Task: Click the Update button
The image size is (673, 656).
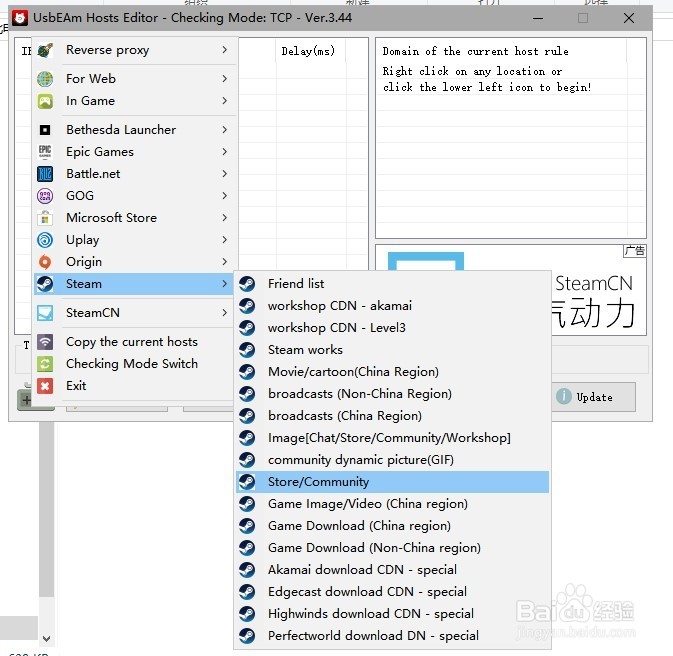Action: pos(594,397)
